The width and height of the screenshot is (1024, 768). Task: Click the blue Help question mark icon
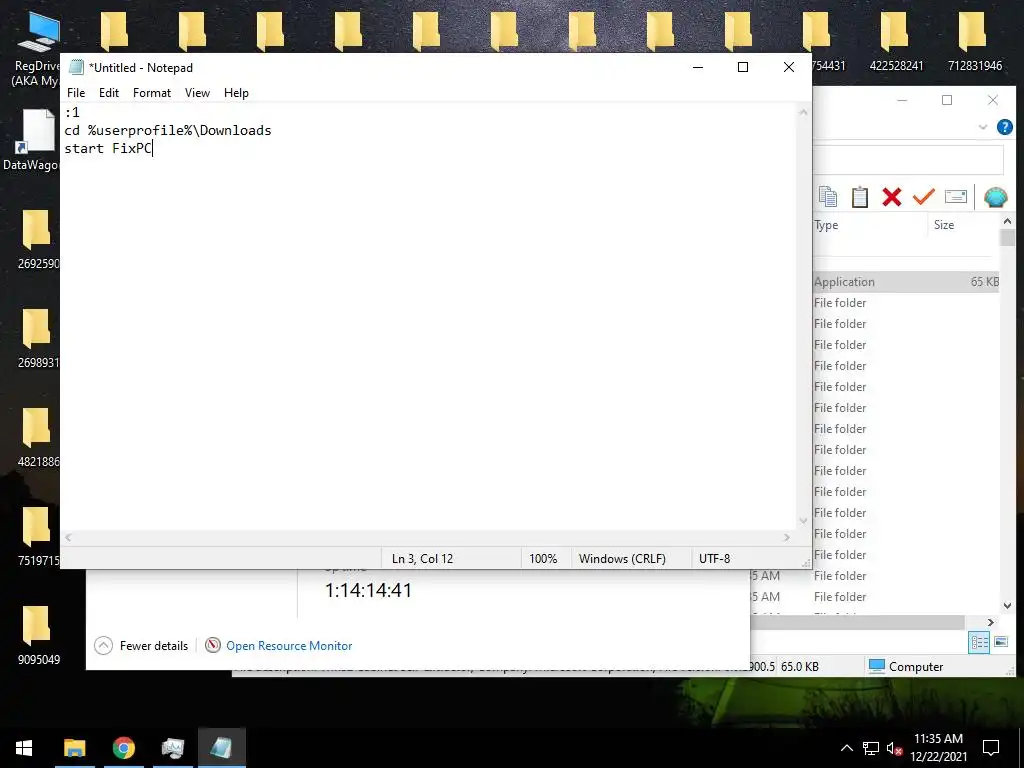[x=1004, y=127]
